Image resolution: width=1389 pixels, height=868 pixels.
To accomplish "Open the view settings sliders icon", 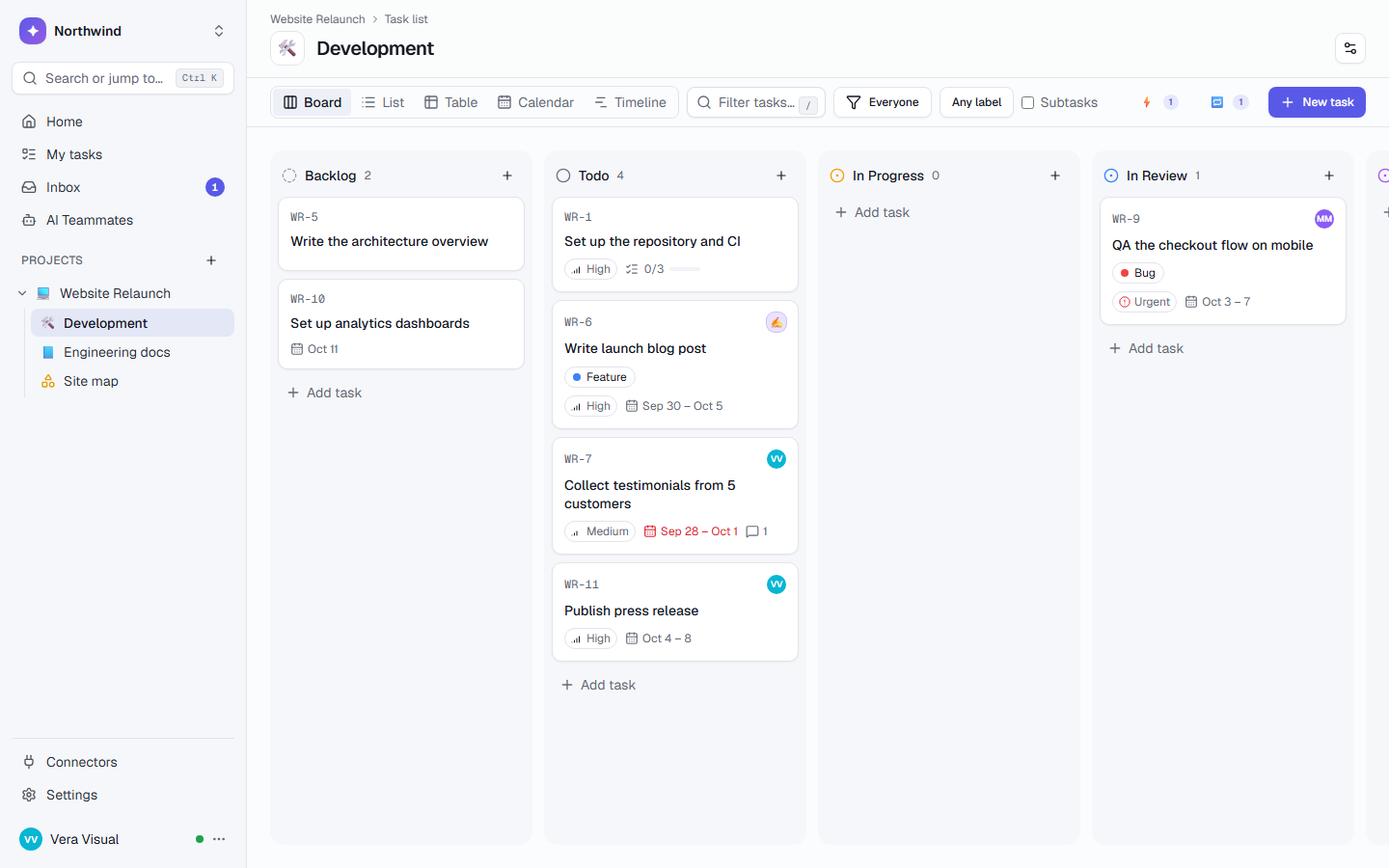I will pyautogui.click(x=1350, y=48).
